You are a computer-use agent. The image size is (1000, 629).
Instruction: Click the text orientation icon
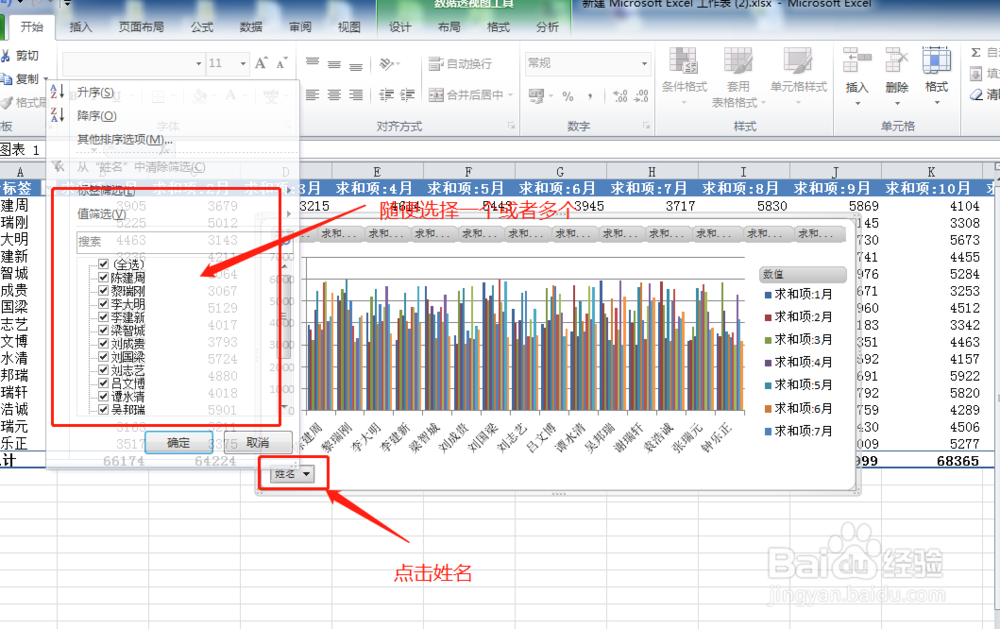pos(386,64)
